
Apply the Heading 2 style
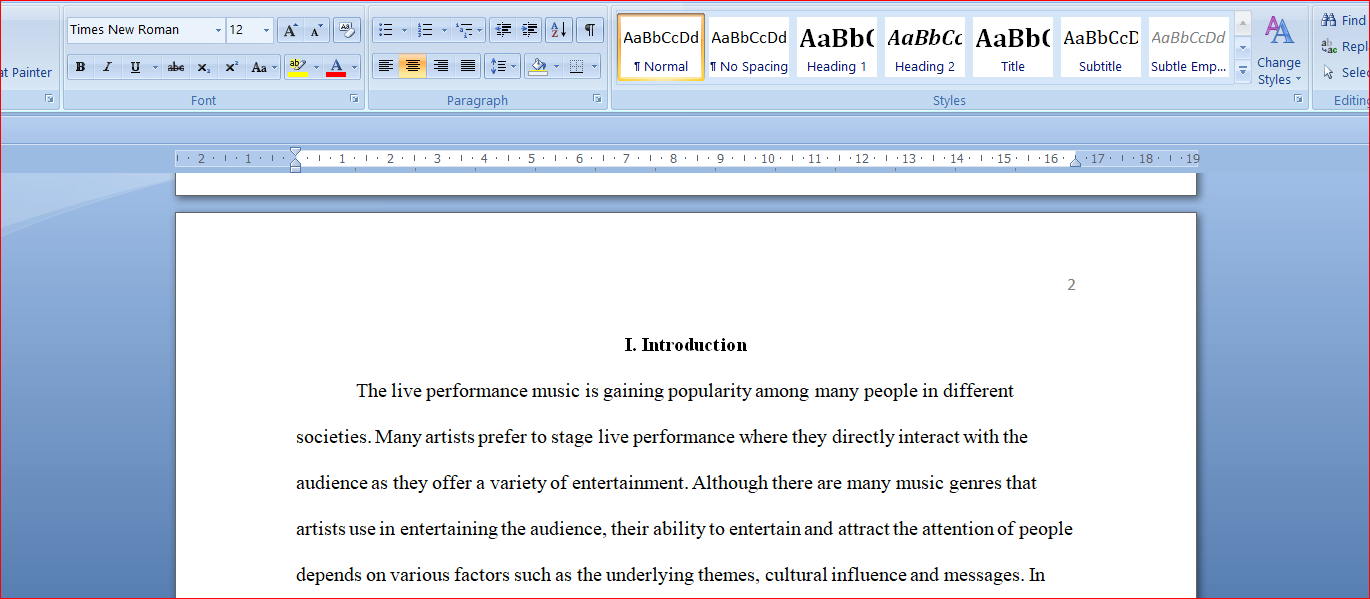925,46
